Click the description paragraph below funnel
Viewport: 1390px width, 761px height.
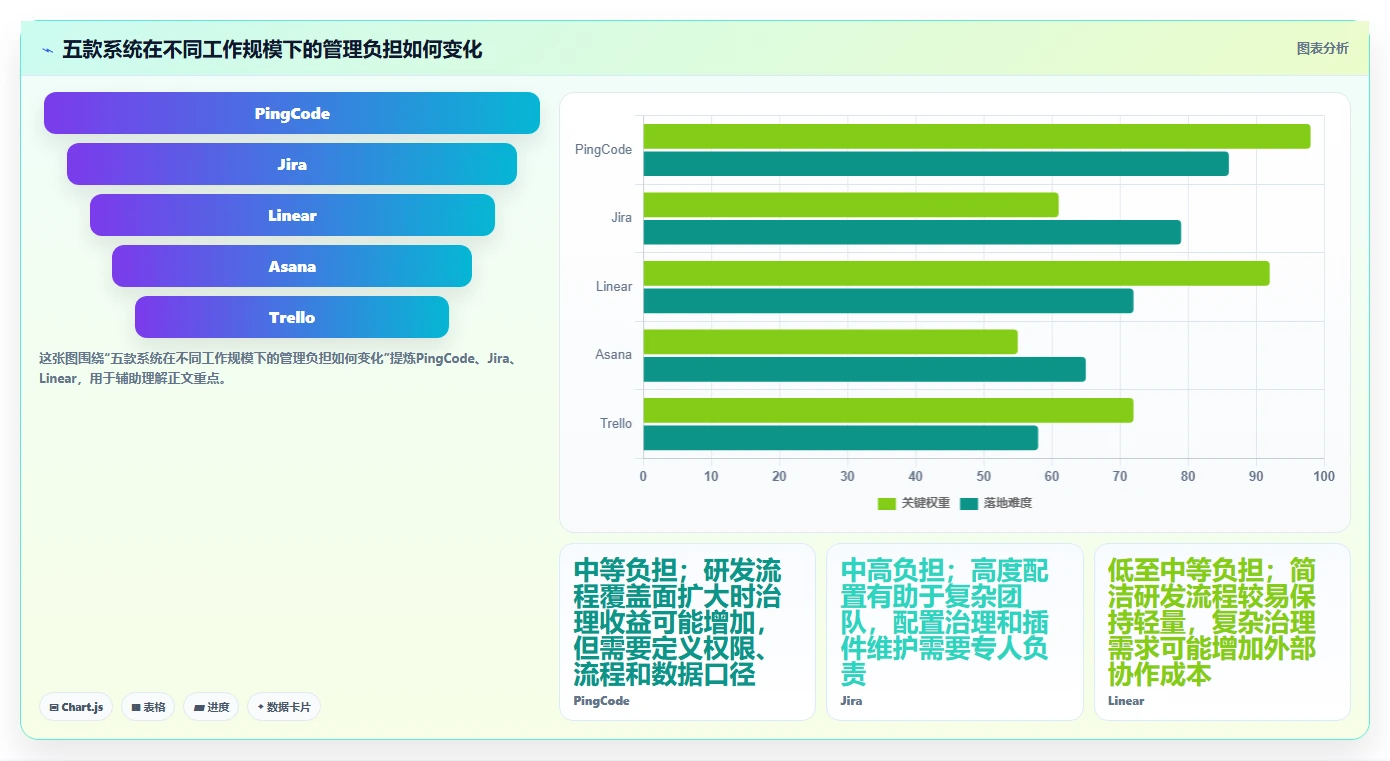277,368
